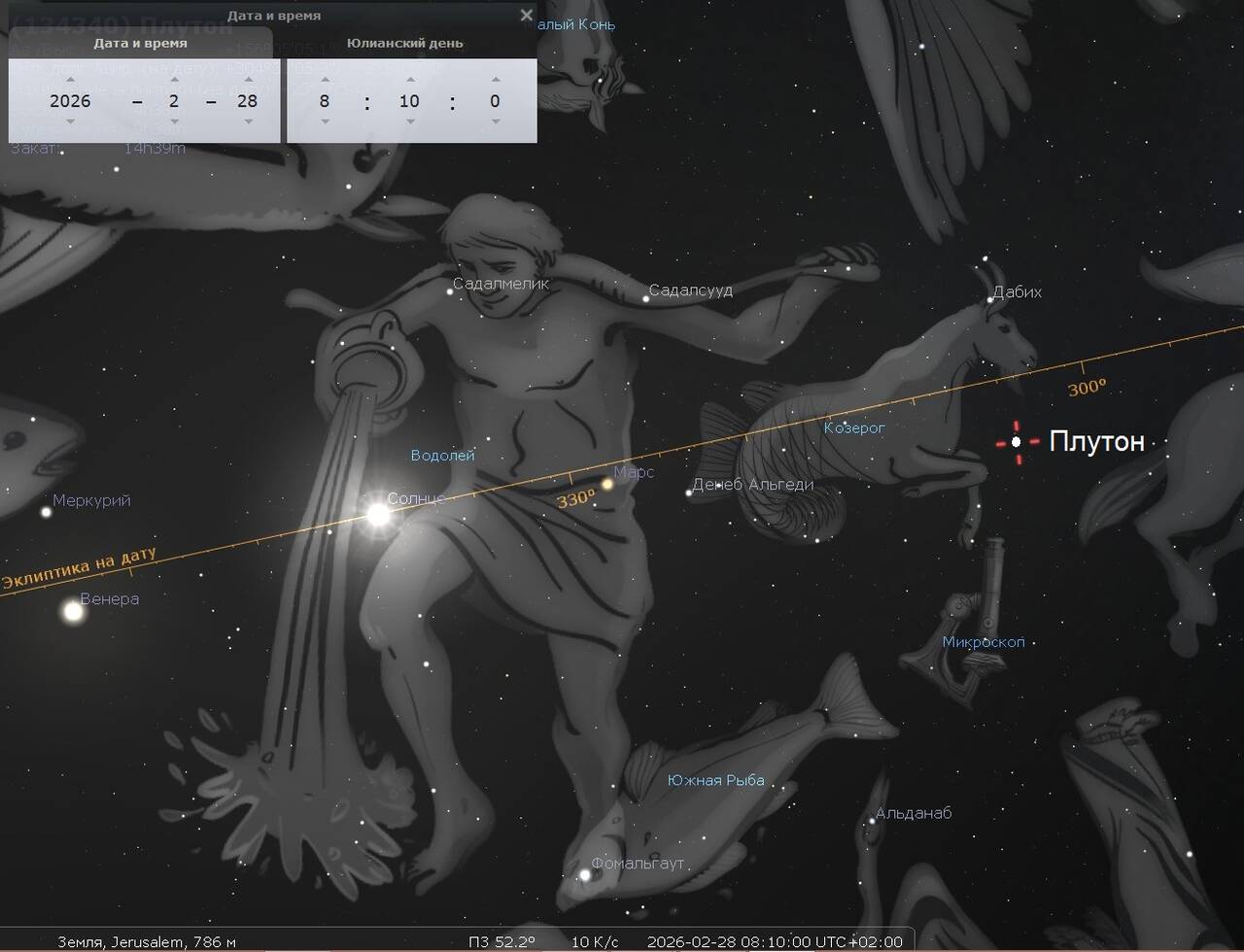Viewport: 1244px width, 952px height.
Task: Raise the hour with the up arrow
Action: tap(325, 81)
